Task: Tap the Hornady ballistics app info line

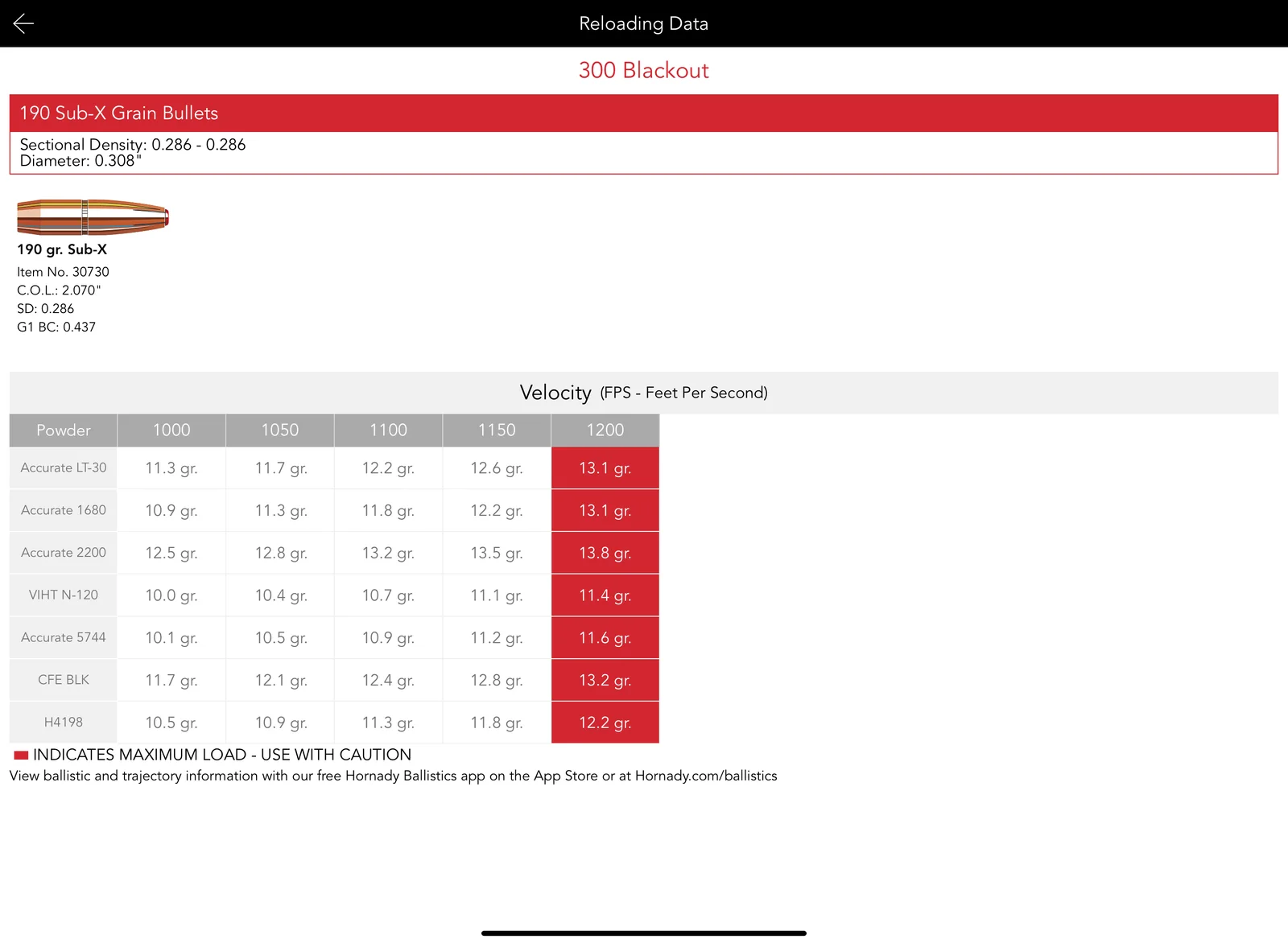Action: (x=393, y=776)
